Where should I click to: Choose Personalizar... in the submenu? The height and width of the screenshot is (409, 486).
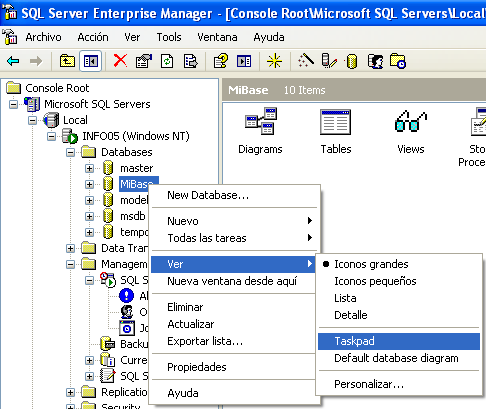[x=399, y=384]
